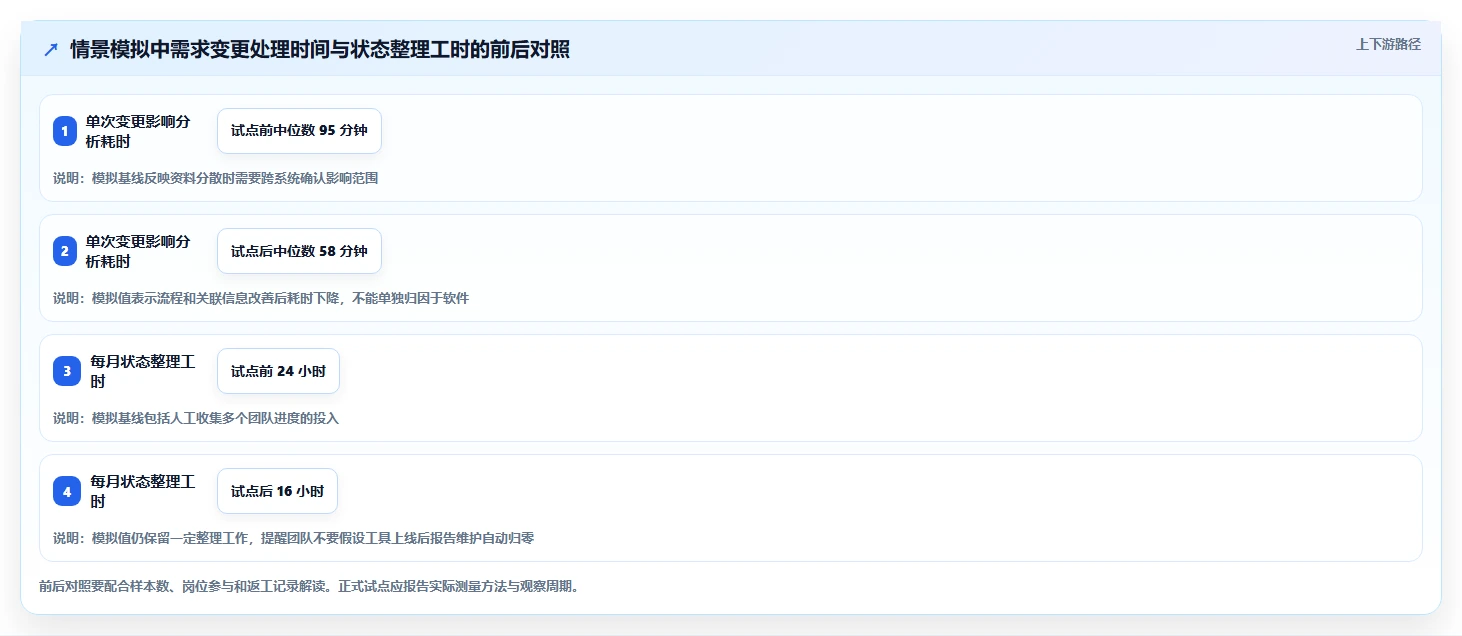Select the 试点后中位数 58 分钟 chip
The width and height of the screenshot is (1462, 636).
299,251
